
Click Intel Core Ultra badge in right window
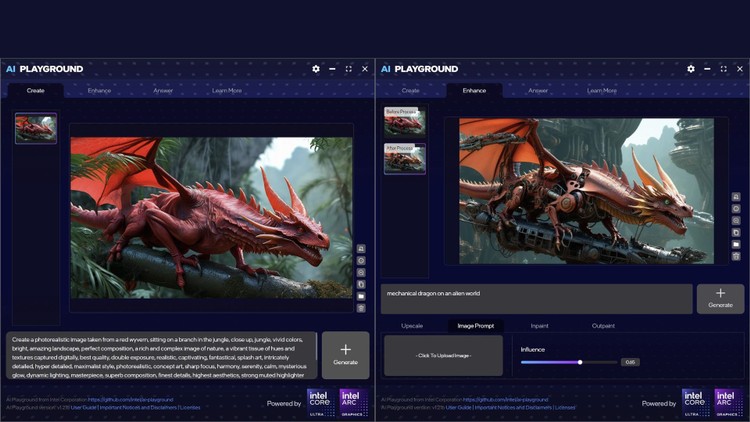696,402
